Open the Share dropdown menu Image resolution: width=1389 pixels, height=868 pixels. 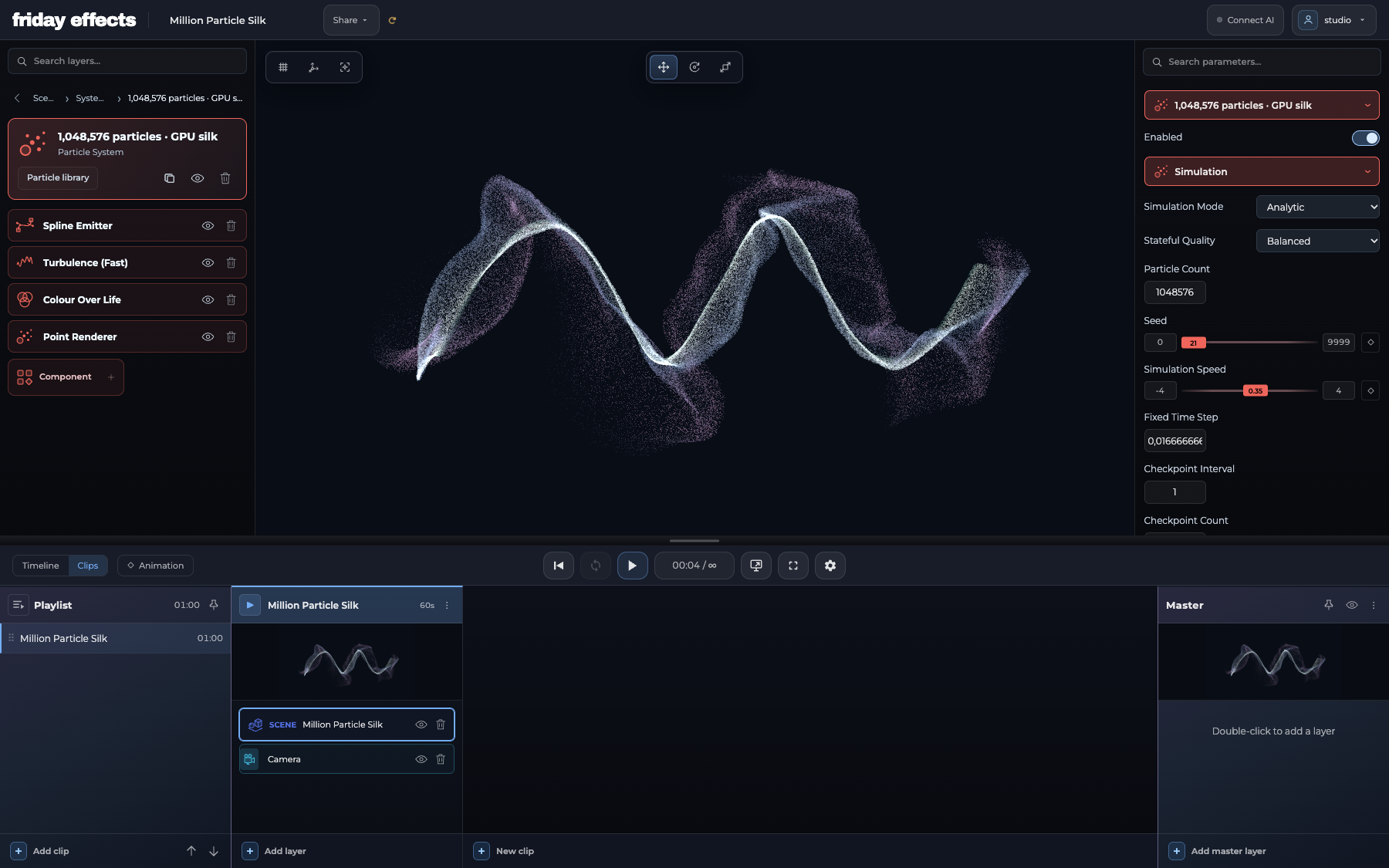[x=350, y=20]
